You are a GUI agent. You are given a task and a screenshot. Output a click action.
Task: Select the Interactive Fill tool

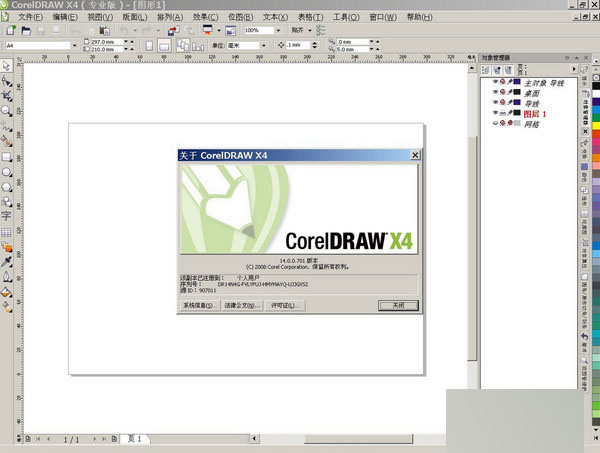pos(6,306)
